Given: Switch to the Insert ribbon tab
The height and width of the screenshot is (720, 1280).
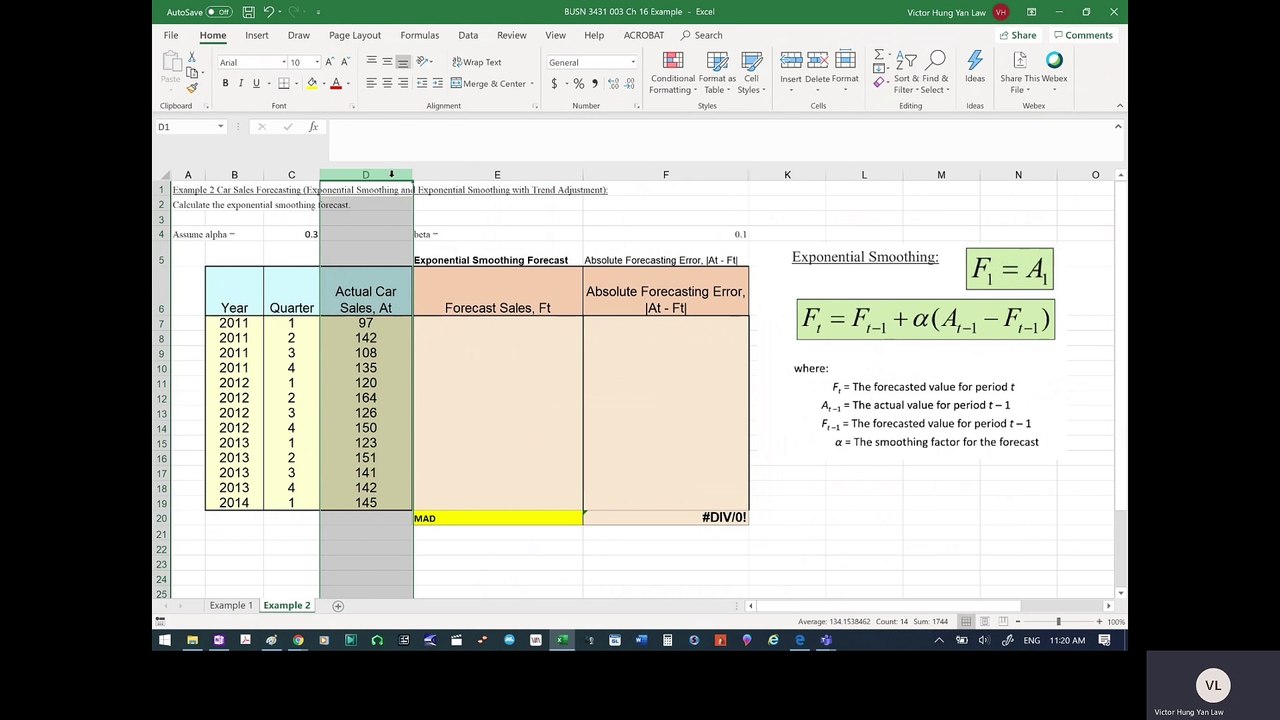Looking at the screenshot, I should [257, 35].
